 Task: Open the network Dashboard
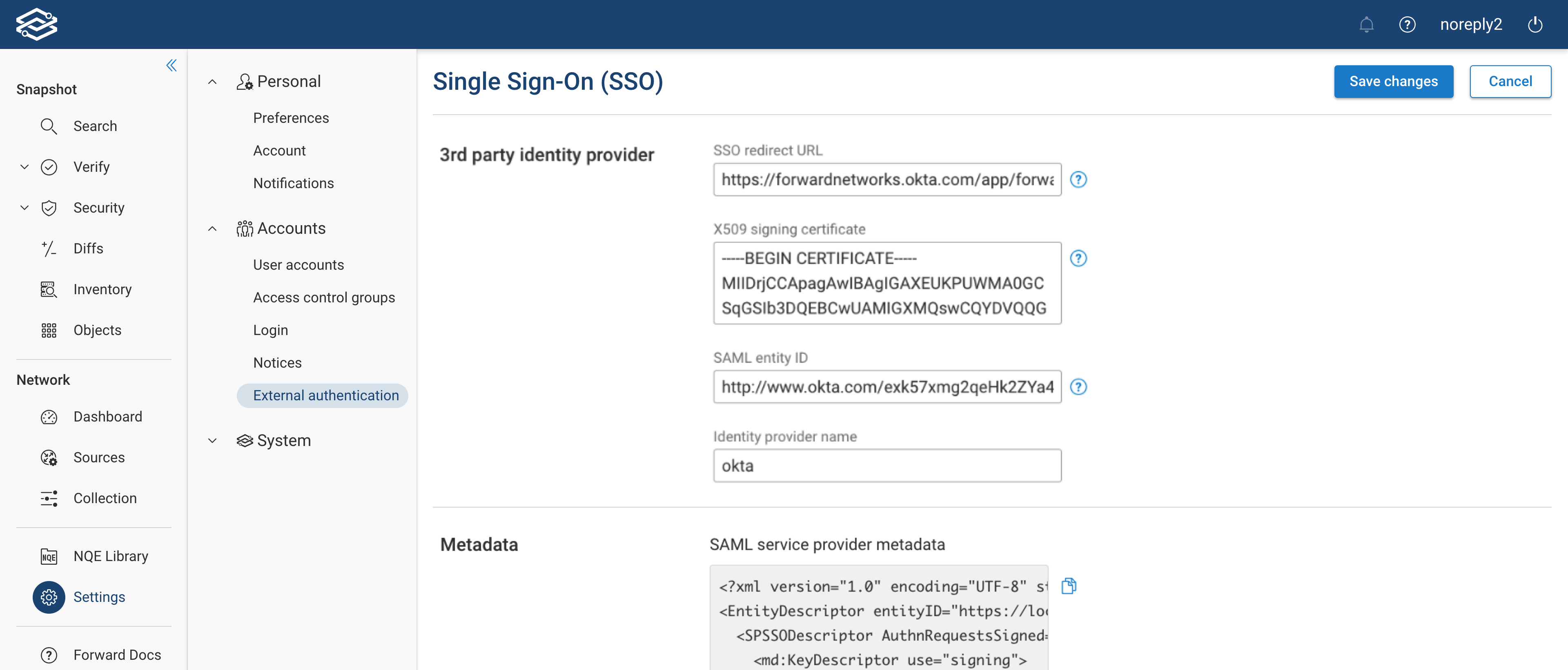click(108, 417)
